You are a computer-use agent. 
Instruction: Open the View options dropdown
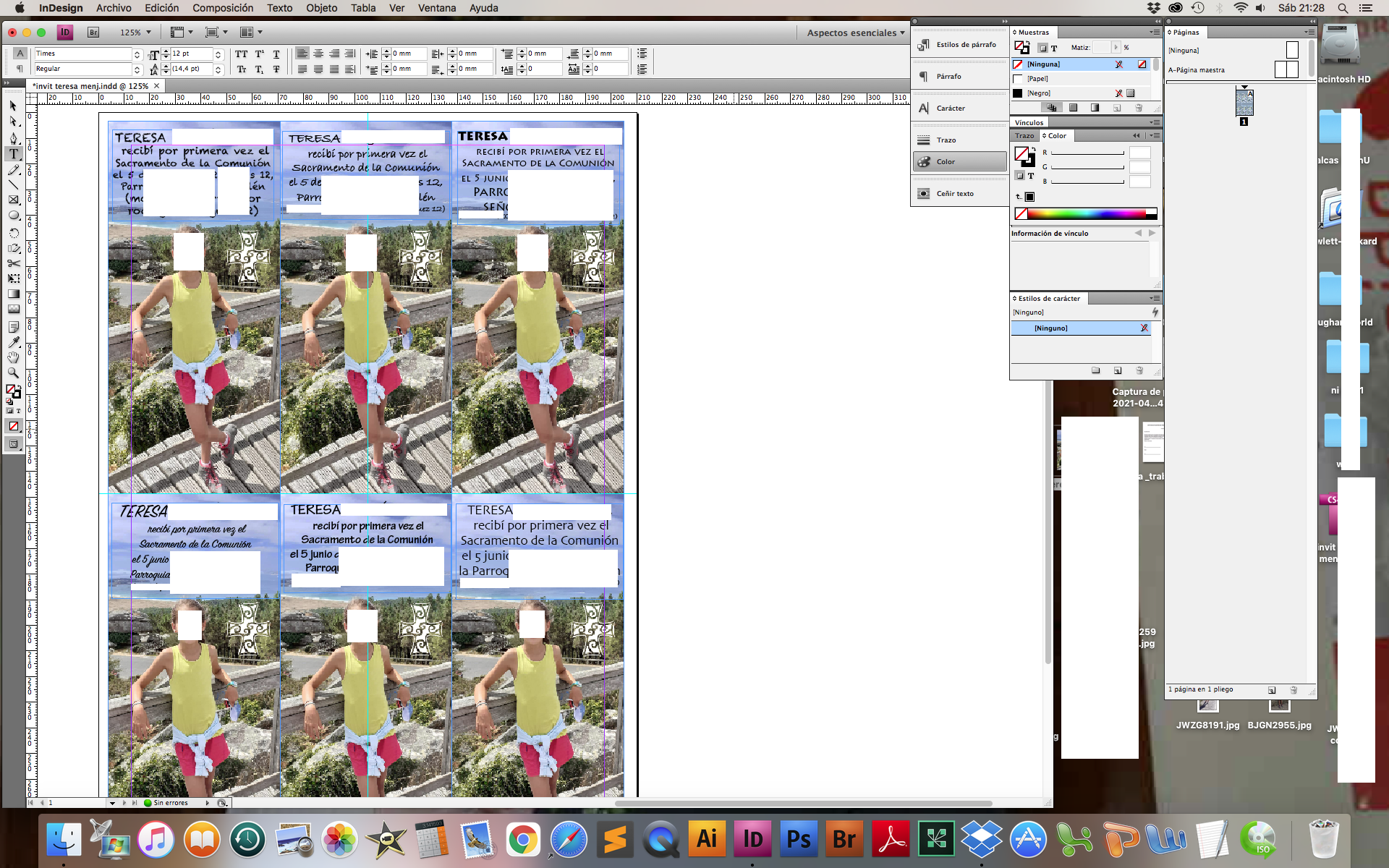tap(182, 33)
